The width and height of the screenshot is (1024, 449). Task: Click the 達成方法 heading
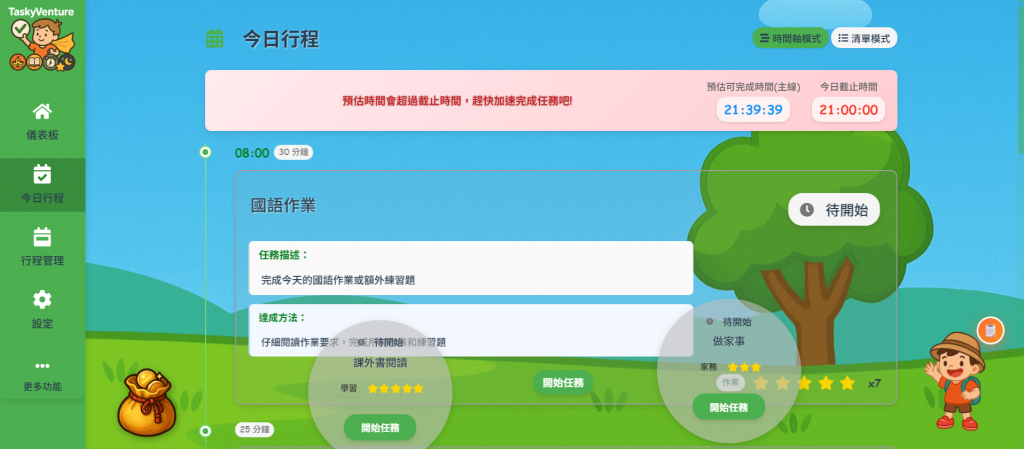click(282, 318)
